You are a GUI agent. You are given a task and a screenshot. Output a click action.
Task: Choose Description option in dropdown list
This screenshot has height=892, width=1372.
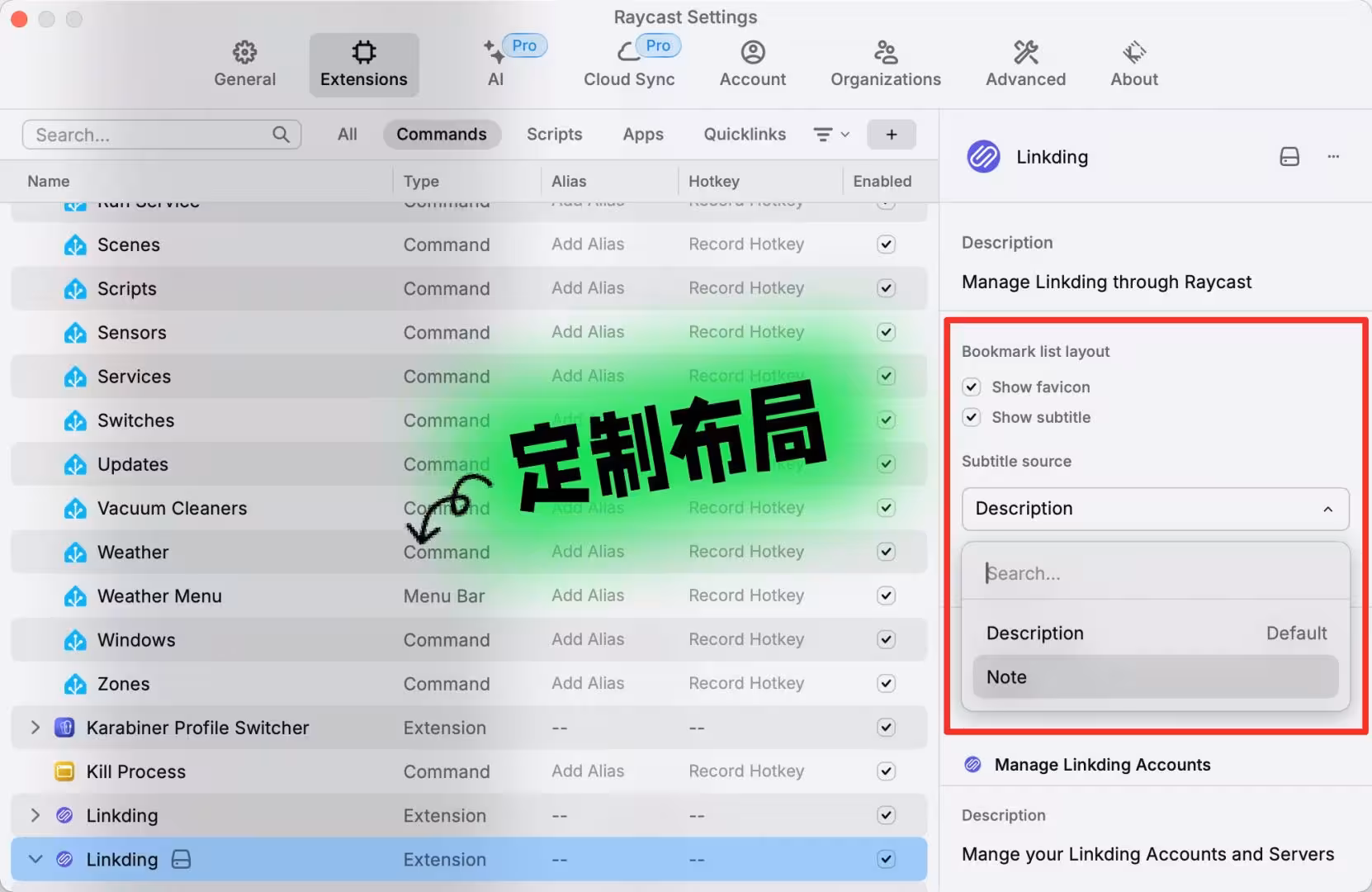pos(1155,633)
